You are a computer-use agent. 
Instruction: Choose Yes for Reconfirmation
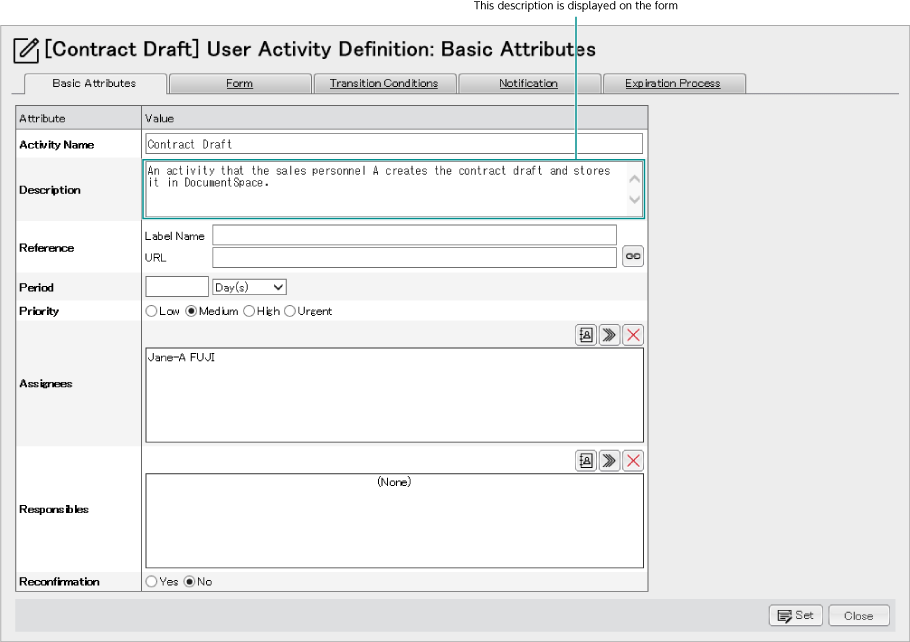click(x=151, y=581)
